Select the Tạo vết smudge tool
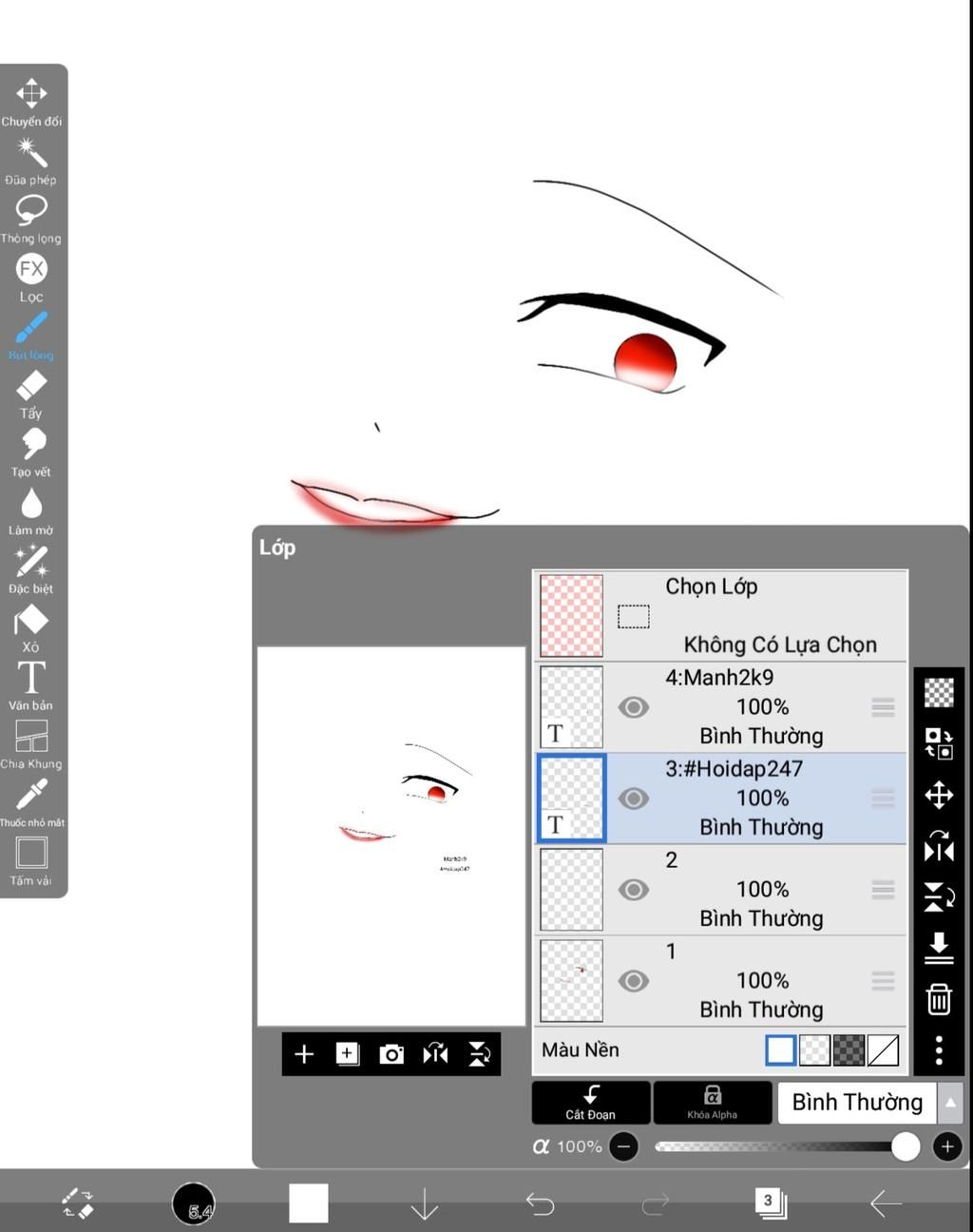This screenshot has height=1232, width=973. click(x=31, y=452)
